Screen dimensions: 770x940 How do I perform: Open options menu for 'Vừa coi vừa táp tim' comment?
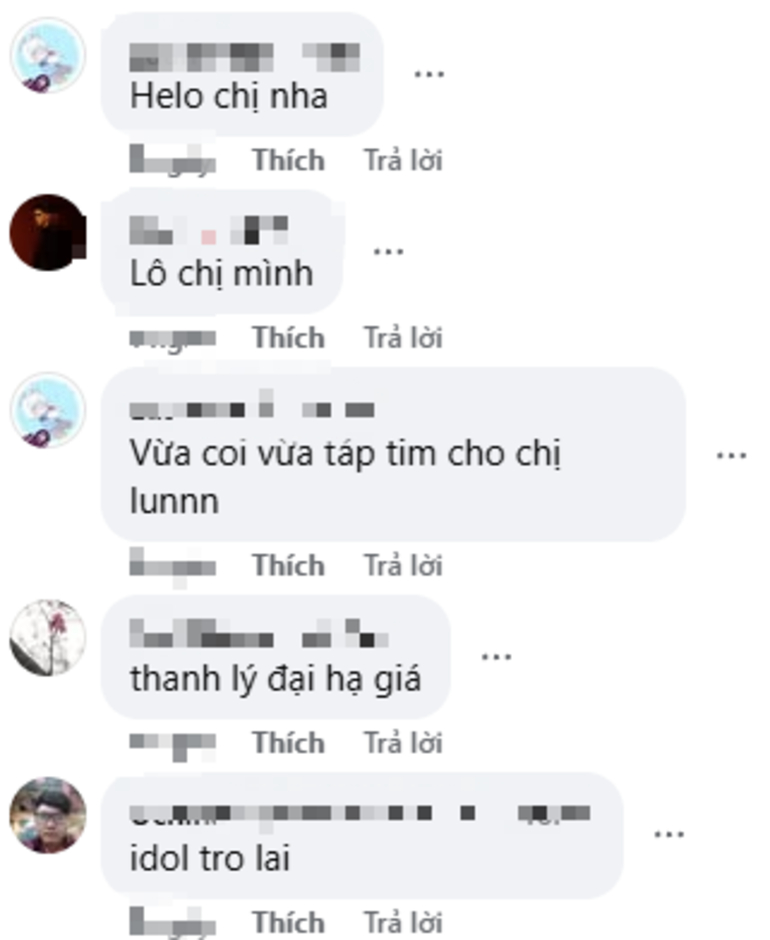coord(732,456)
